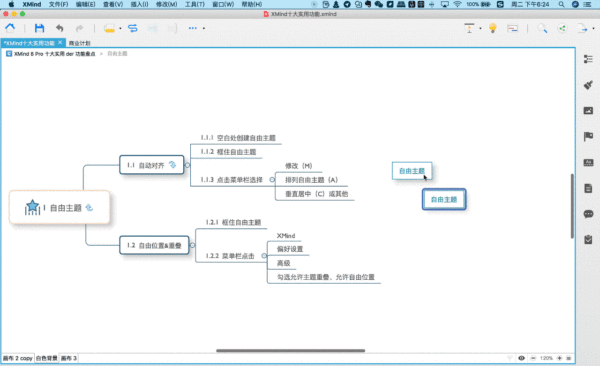Click the export icon with blue arrow
Screen dimensions: 600x366
582,28
